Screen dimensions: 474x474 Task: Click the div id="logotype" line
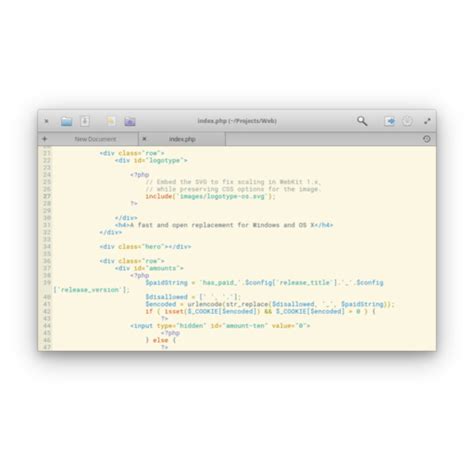pos(151,160)
